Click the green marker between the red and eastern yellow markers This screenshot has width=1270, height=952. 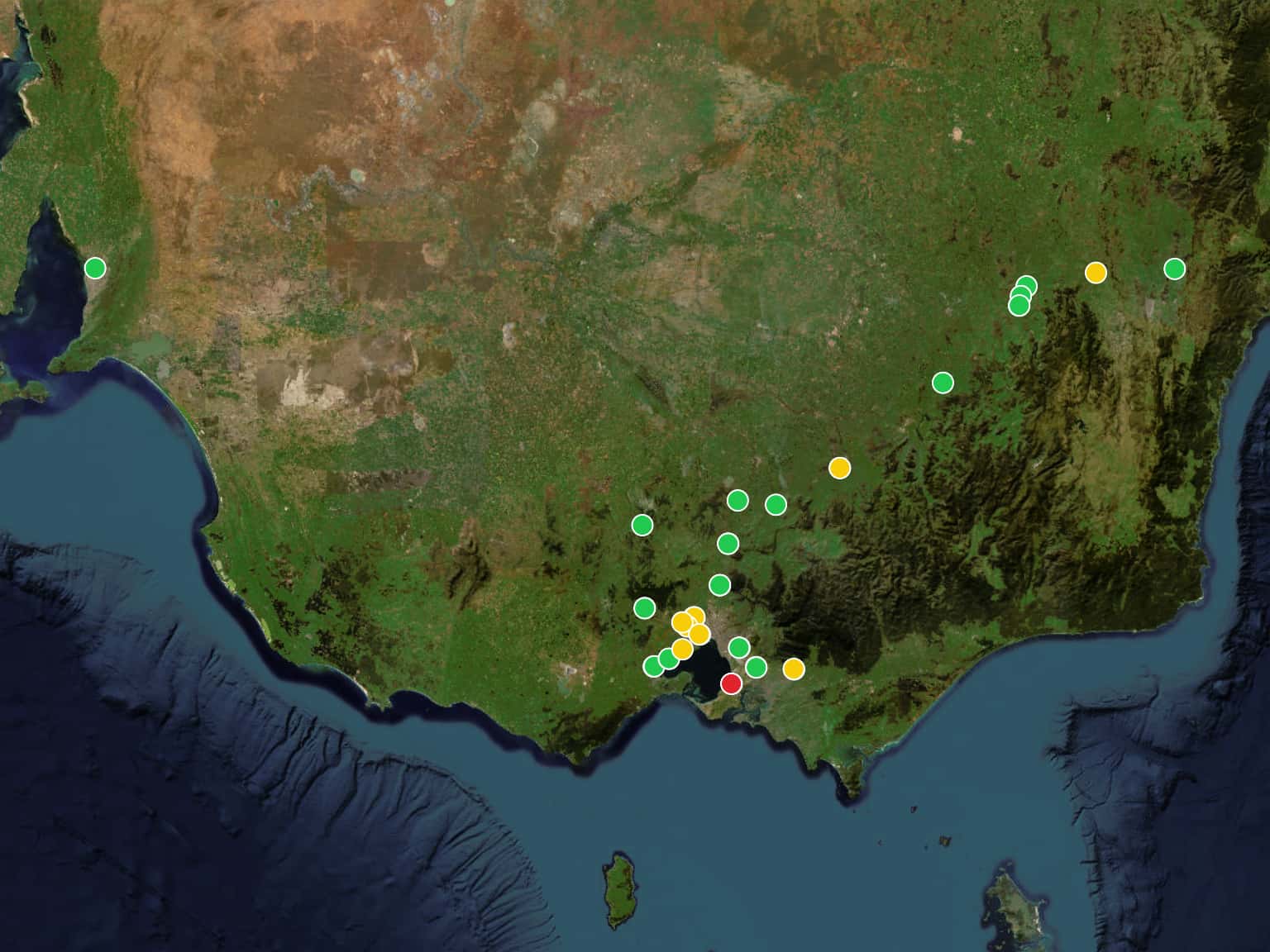[x=756, y=667]
